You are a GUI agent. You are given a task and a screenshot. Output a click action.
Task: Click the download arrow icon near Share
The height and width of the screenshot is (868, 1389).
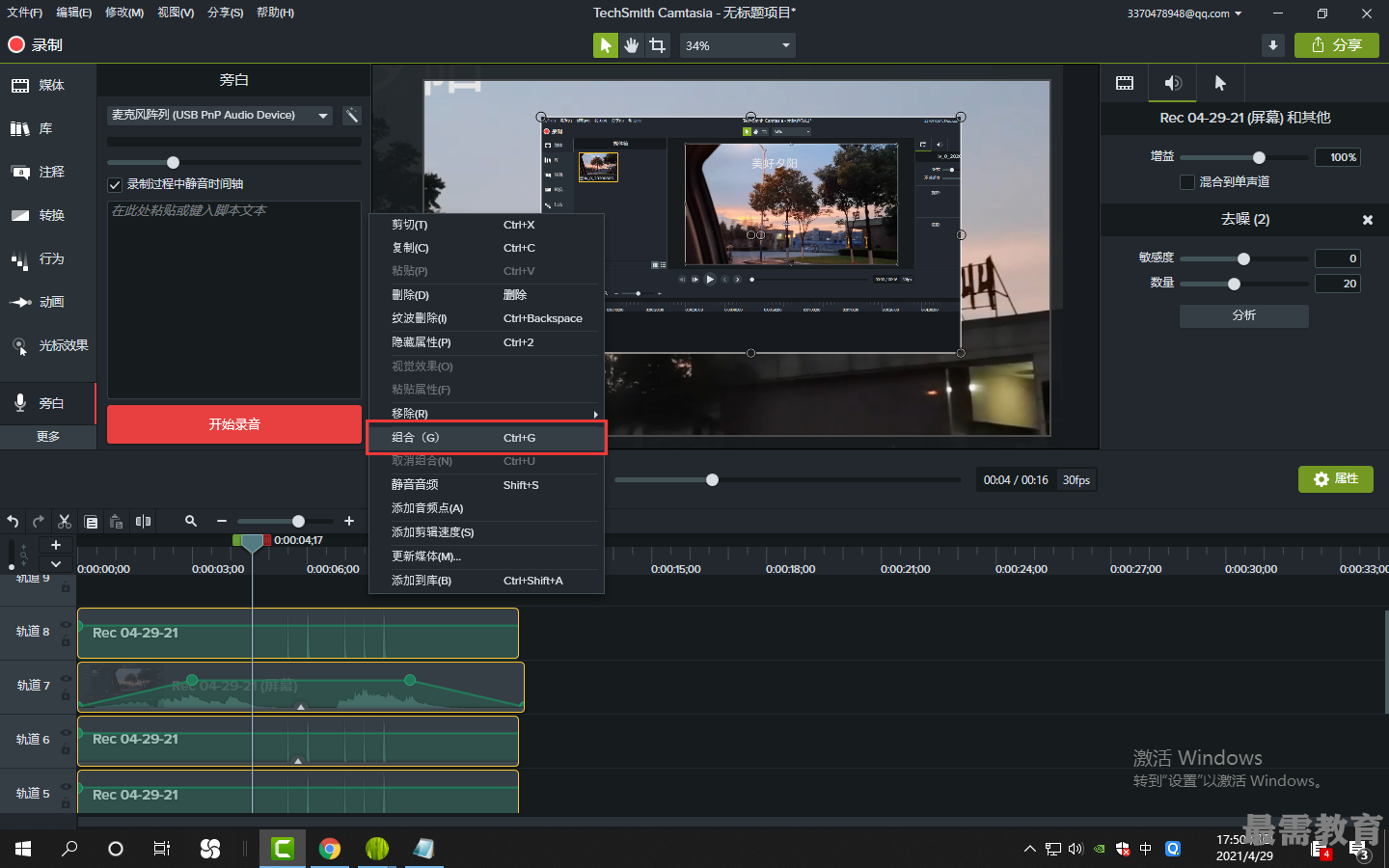click(1273, 45)
